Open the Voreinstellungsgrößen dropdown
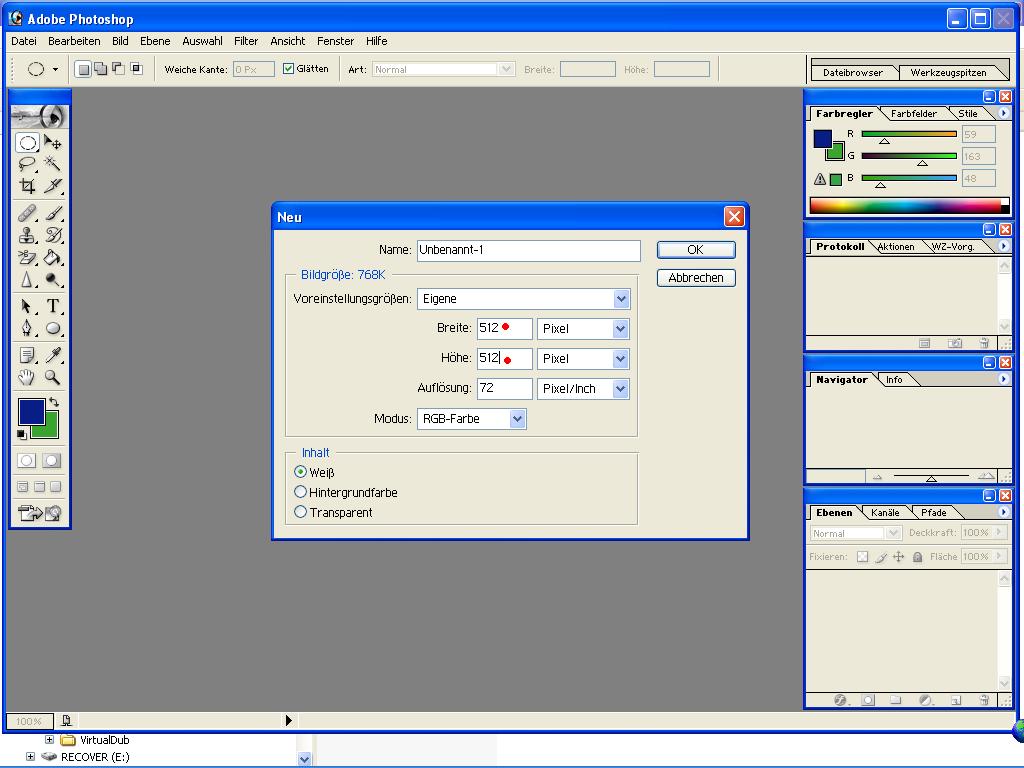This screenshot has width=1024, height=768. coord(621,299)
